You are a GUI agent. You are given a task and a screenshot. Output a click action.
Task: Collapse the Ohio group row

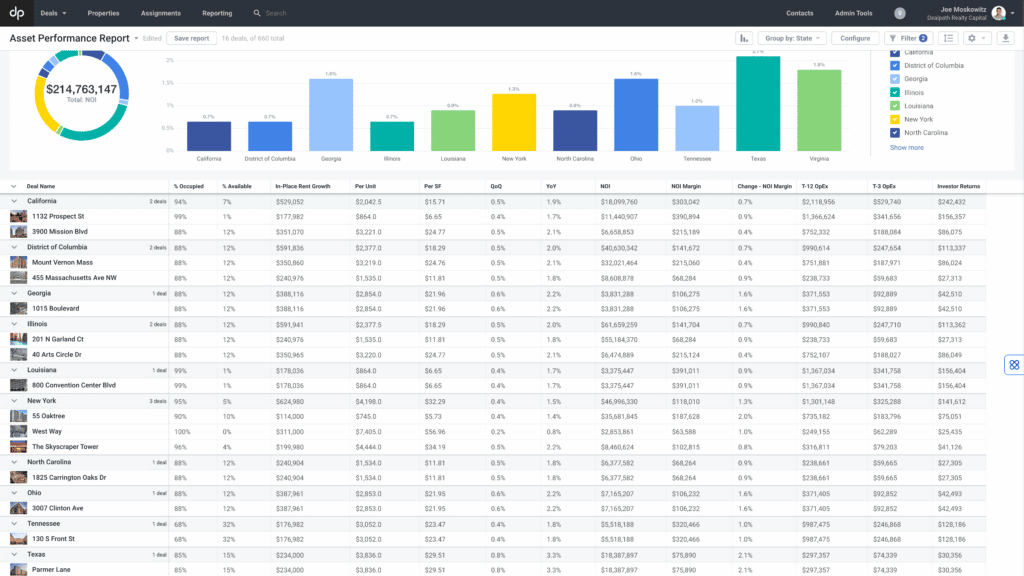click(x=14, y=493)
